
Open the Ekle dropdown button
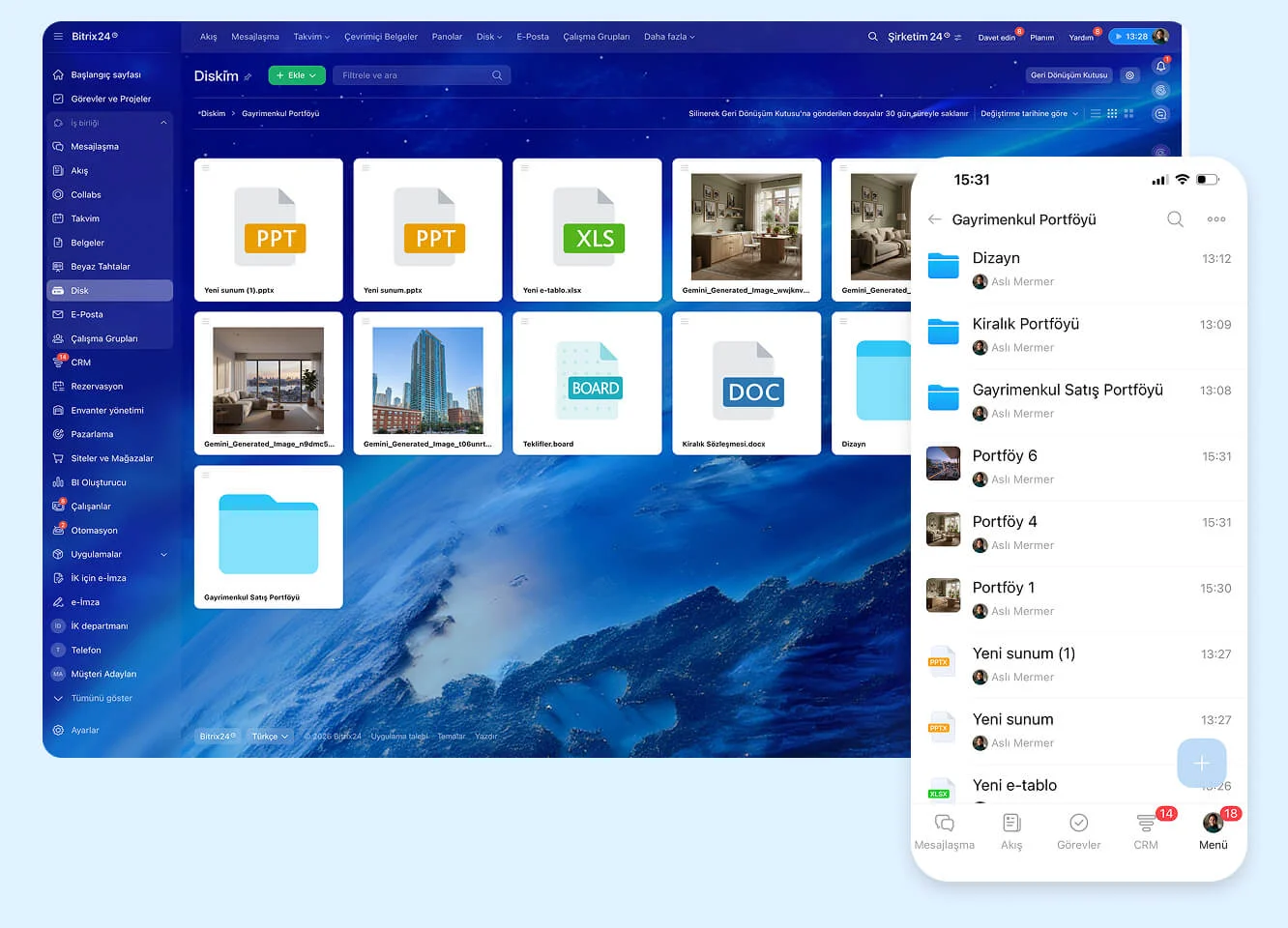297,75
